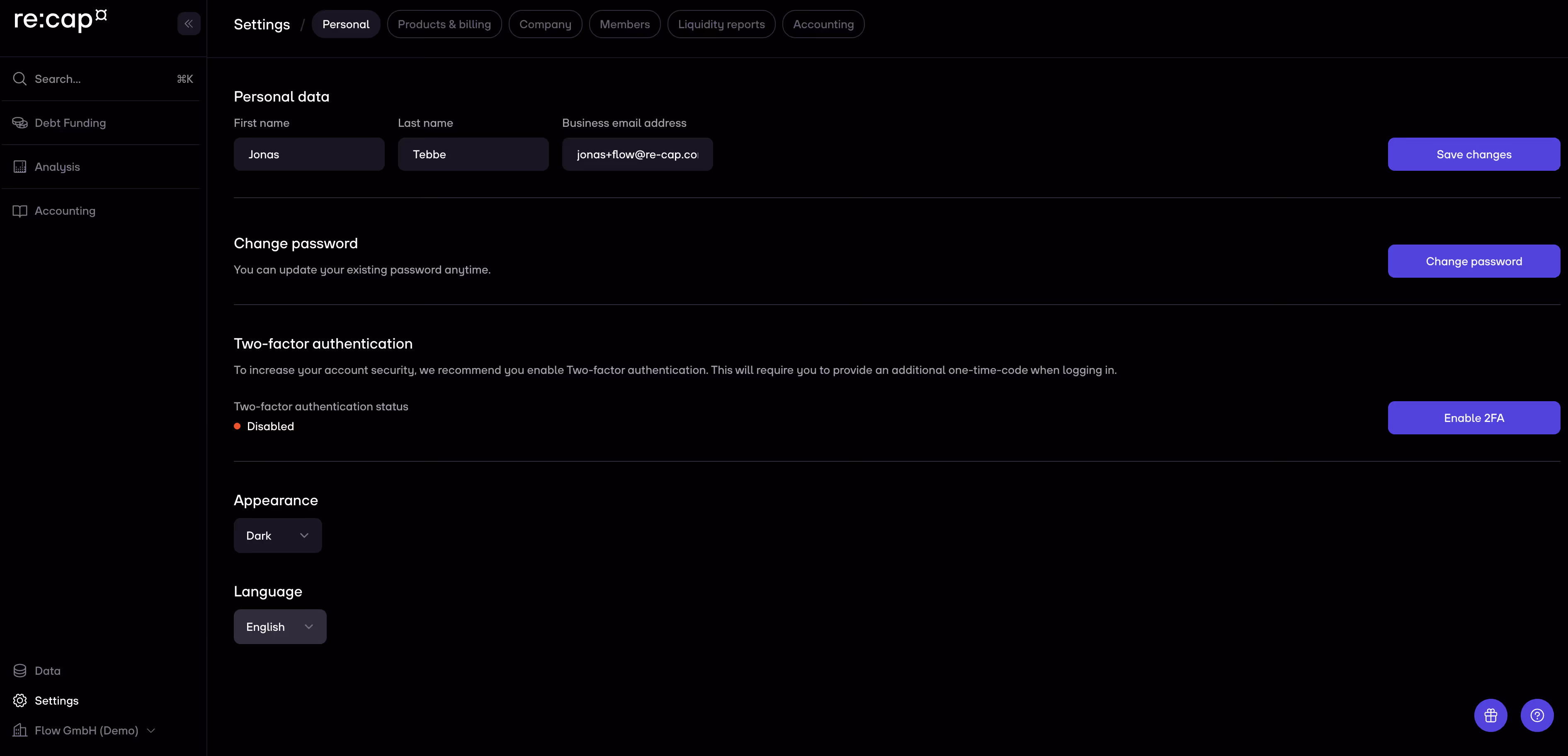Go to Liquidity reports tab
The height and width of the screenshot is (756, 1568).
click(x=721, y=24)
